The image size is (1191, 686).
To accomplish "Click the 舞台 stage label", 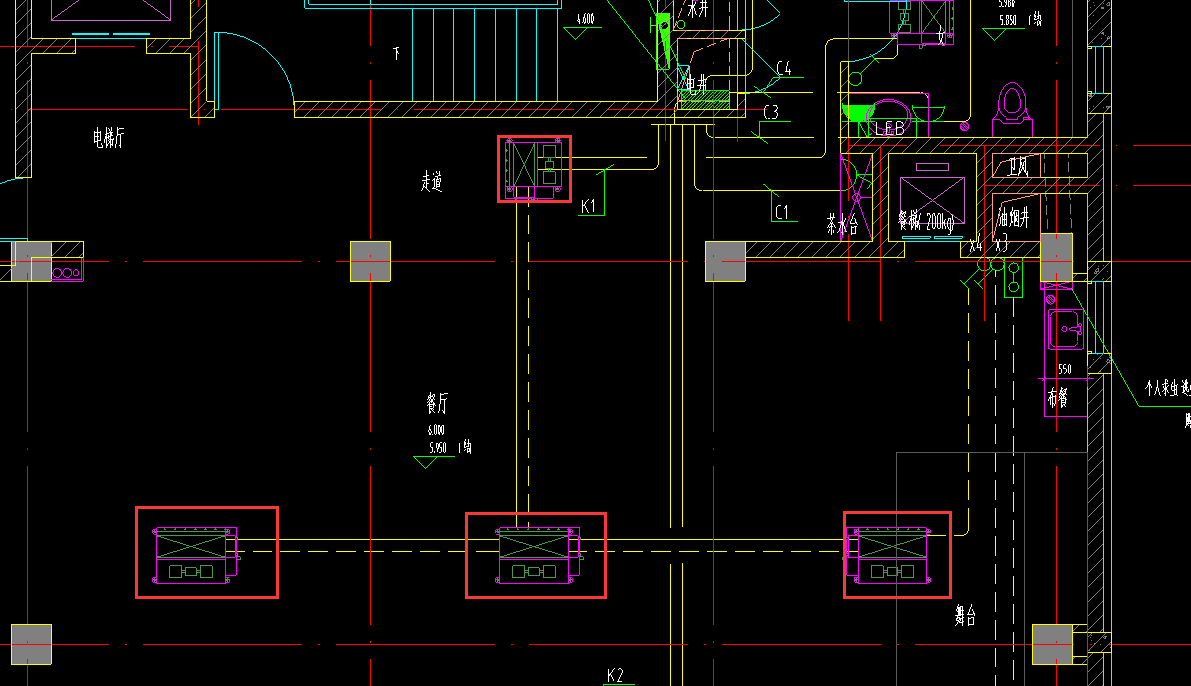I will 965,615.
